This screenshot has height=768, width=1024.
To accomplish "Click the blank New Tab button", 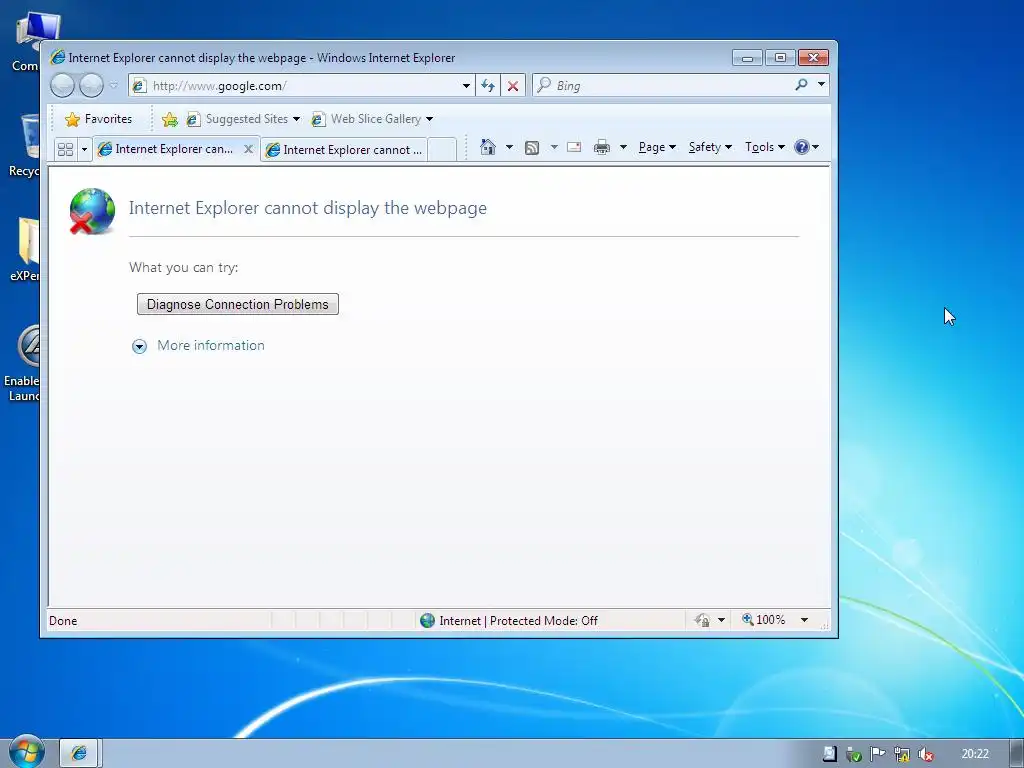I will pyautogui.click(x=442, y=150).
